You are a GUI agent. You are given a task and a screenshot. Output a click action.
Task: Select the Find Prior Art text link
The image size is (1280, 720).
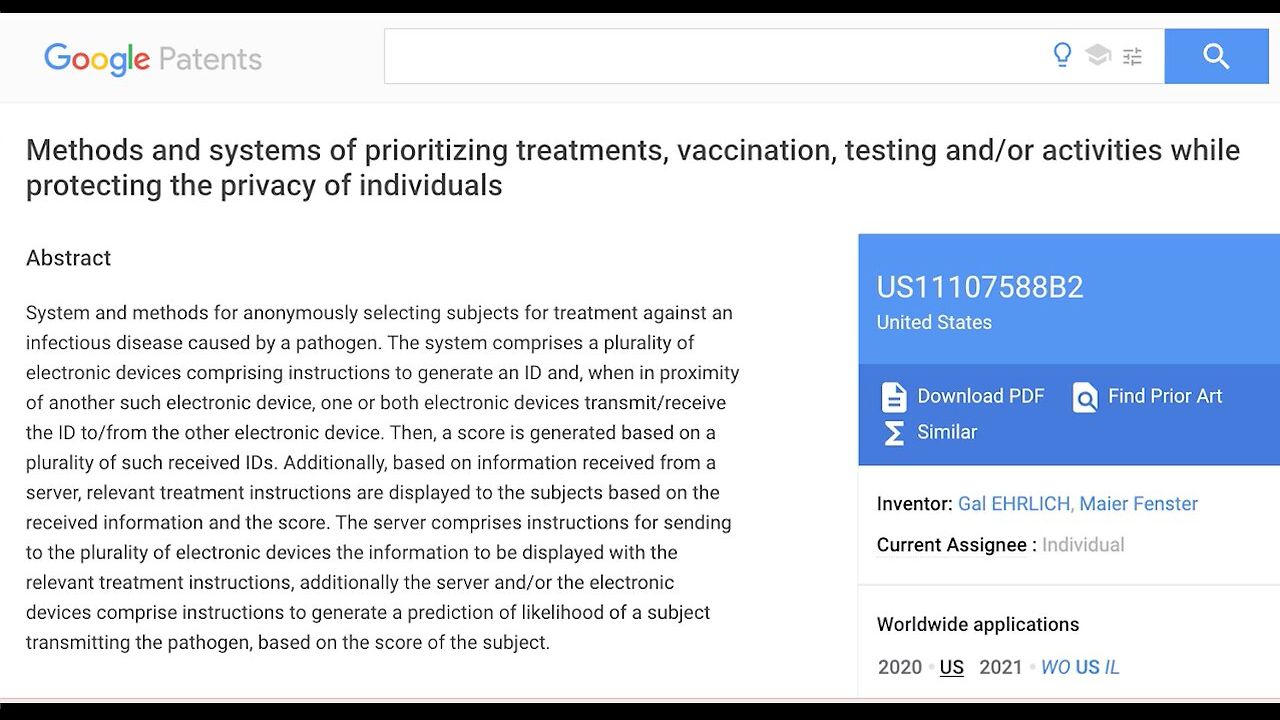(1165, 396)
